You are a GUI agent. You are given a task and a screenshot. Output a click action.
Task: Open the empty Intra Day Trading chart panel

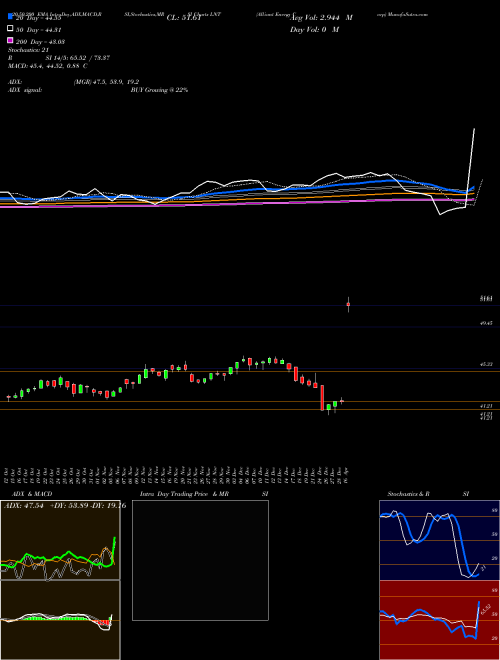click(200, 560)
